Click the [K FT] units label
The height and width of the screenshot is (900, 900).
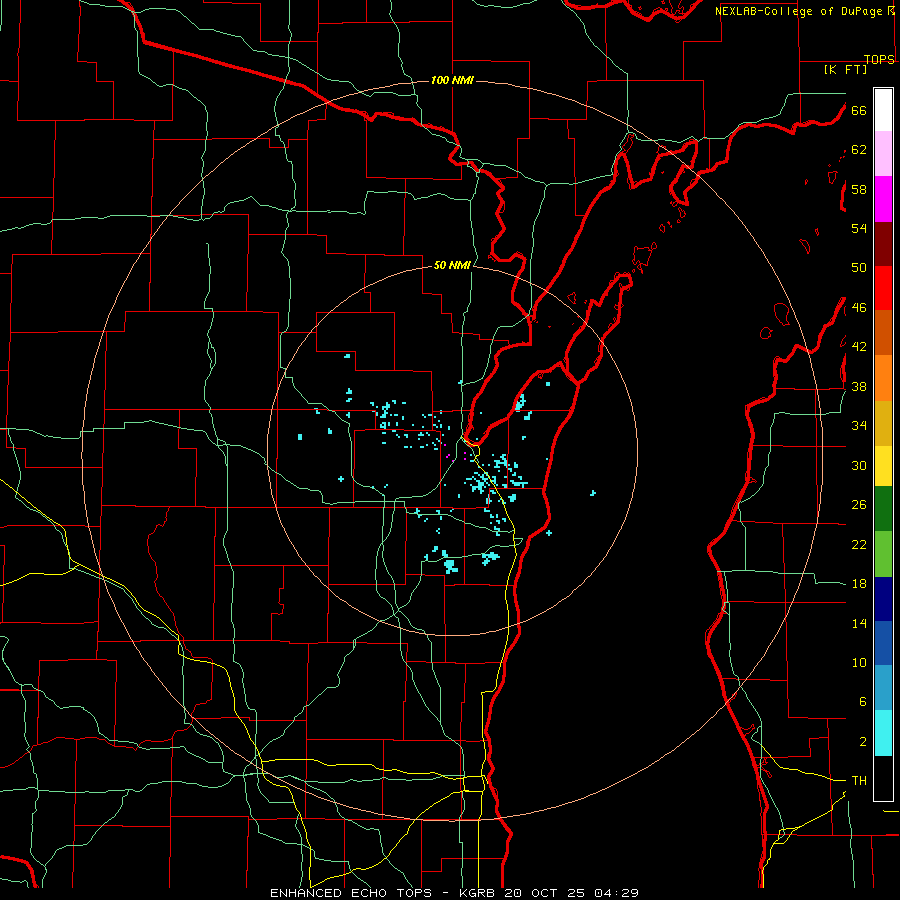point(845,70)
